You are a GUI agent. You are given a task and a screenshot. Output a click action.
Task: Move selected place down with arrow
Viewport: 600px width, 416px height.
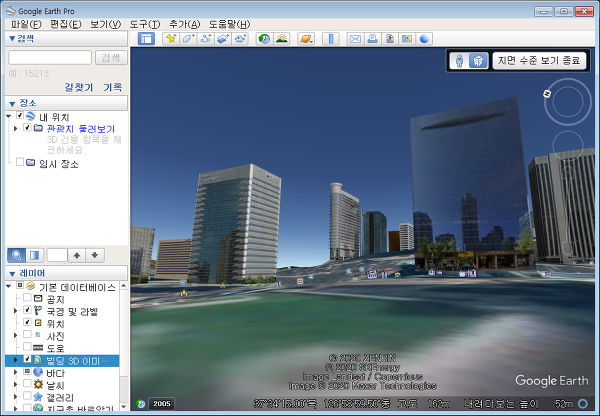95,255
